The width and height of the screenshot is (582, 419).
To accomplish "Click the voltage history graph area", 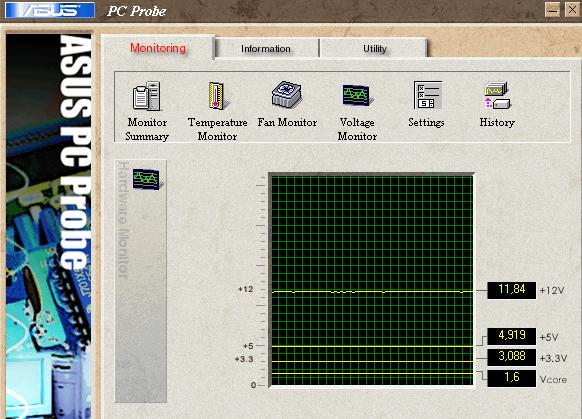I will tap(372, 280).
